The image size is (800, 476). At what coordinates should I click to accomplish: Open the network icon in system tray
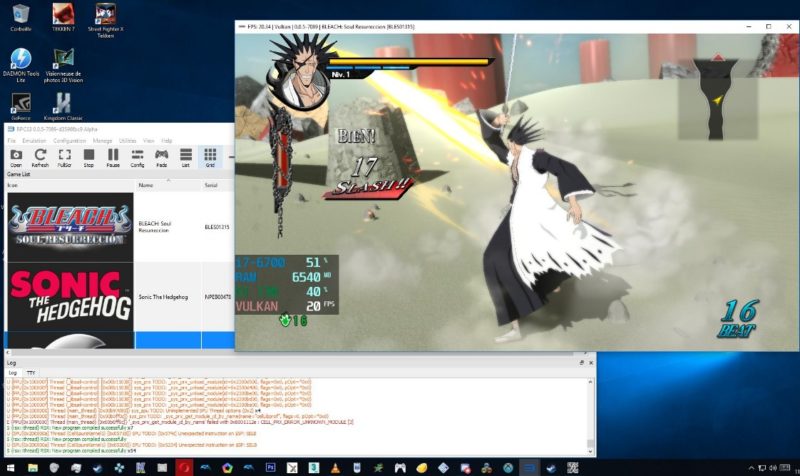(x=762, y=468)
